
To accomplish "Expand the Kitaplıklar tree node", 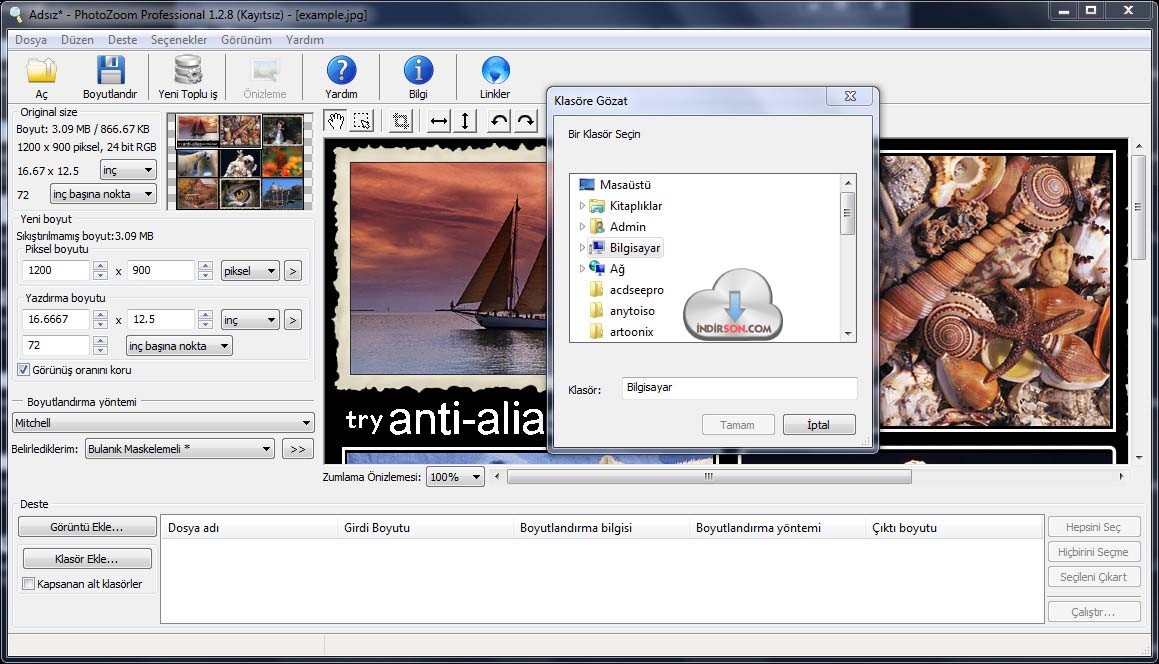I will click(582, 206).
